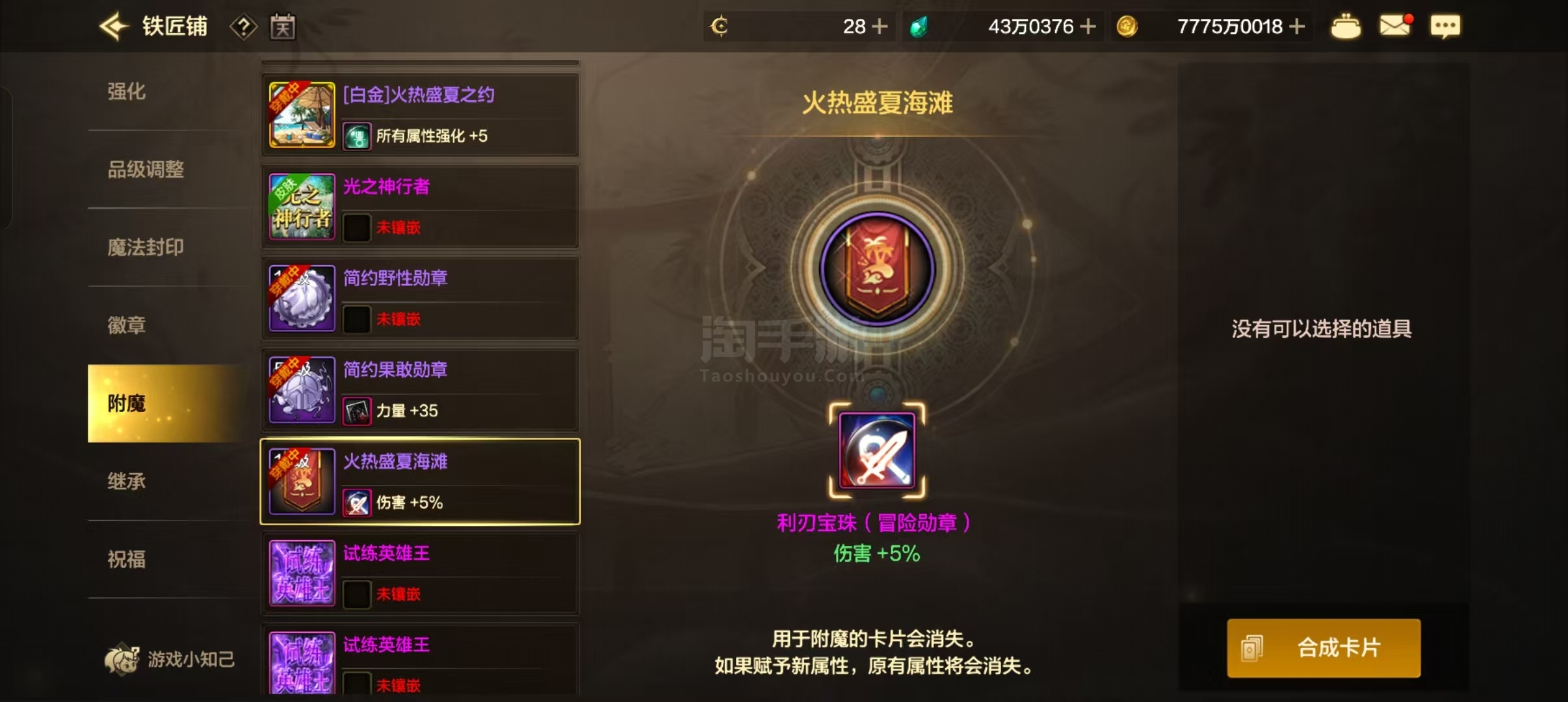Viewport: 1568px width, 702px height.
Task: Open the question mark help icon
Action: click(243, 27)
